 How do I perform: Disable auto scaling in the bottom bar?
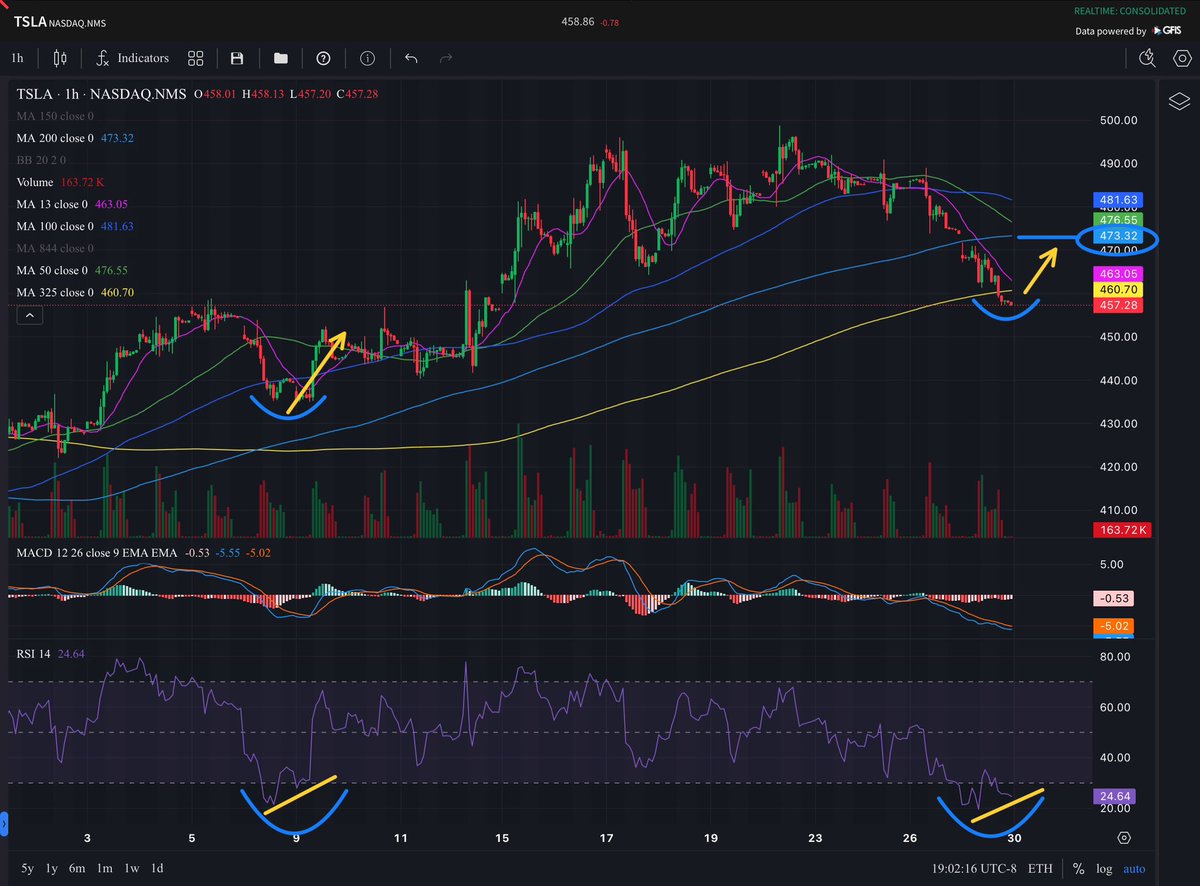pos(1134,869)
